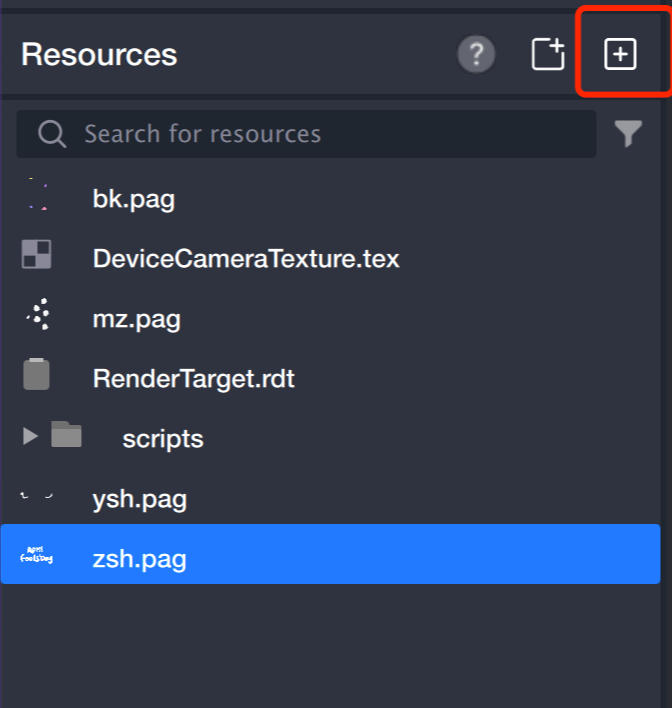This screenshot has height=708, width=672.
Task: Click the bk.pag thumbnail preview
Action: (x=37, y=194)
